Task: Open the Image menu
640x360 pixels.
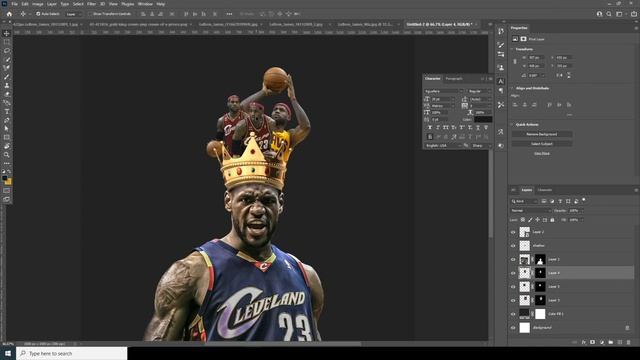Action: tap(38, 4)
